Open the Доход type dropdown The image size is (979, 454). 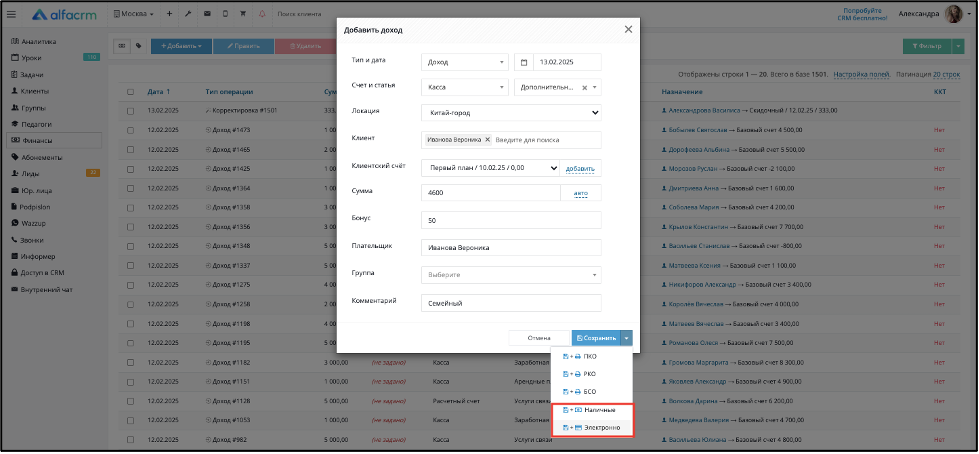(465, 62)
